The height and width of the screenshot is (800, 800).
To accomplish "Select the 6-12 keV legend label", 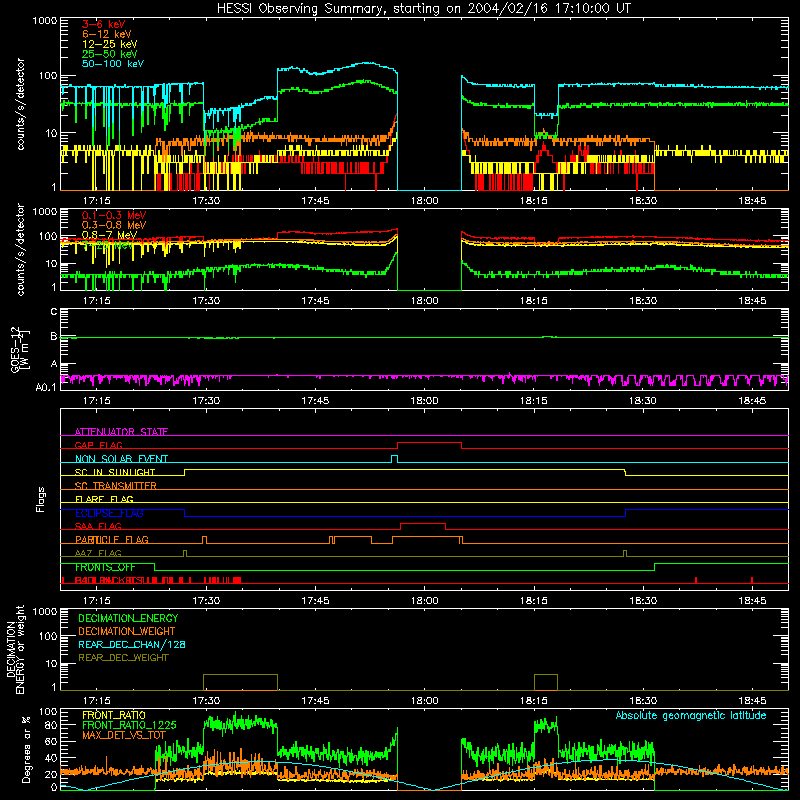I will pos(107,34).
